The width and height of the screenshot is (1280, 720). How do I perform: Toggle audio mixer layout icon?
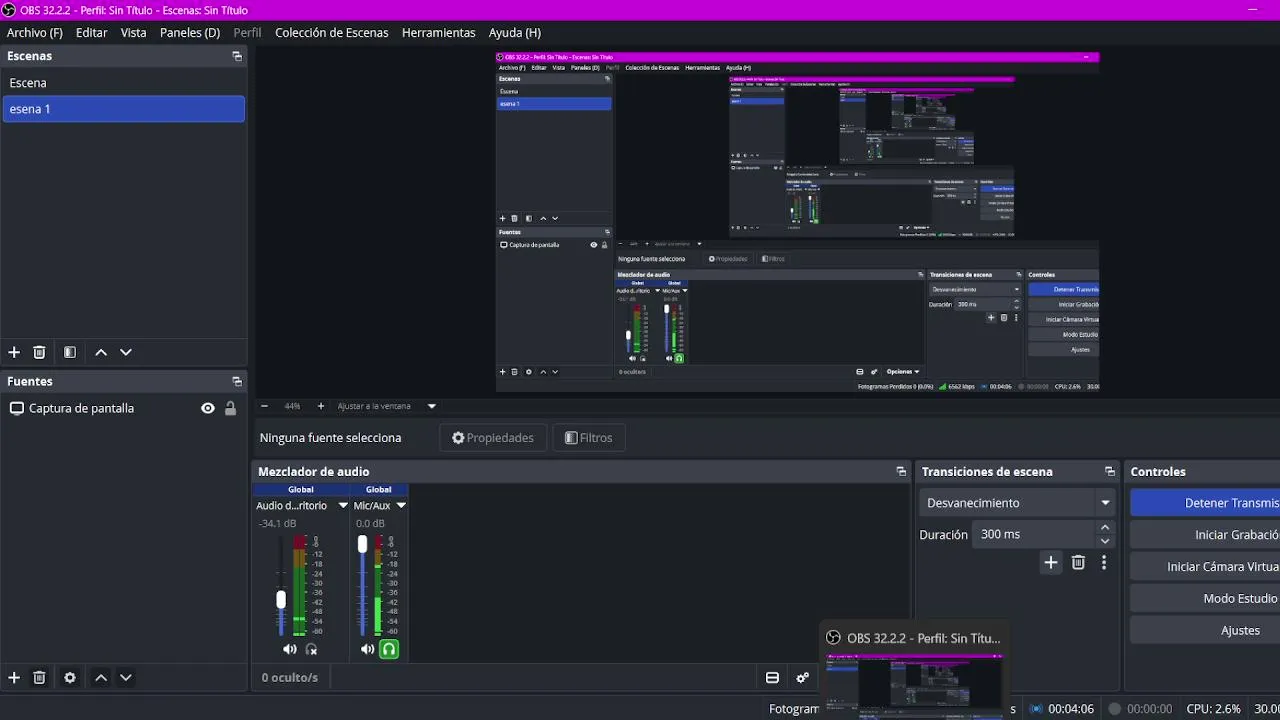click(772, 678)
